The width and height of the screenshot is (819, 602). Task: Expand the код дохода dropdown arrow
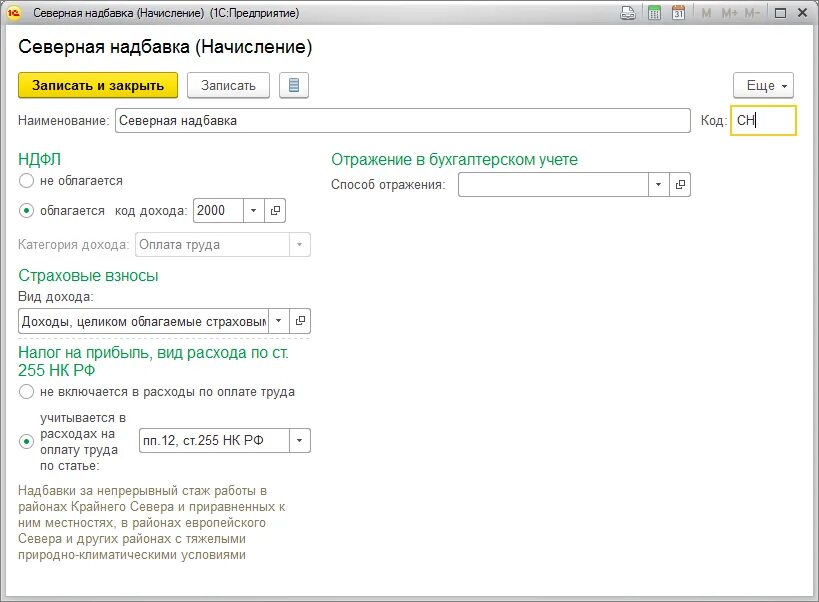point(254,210)
